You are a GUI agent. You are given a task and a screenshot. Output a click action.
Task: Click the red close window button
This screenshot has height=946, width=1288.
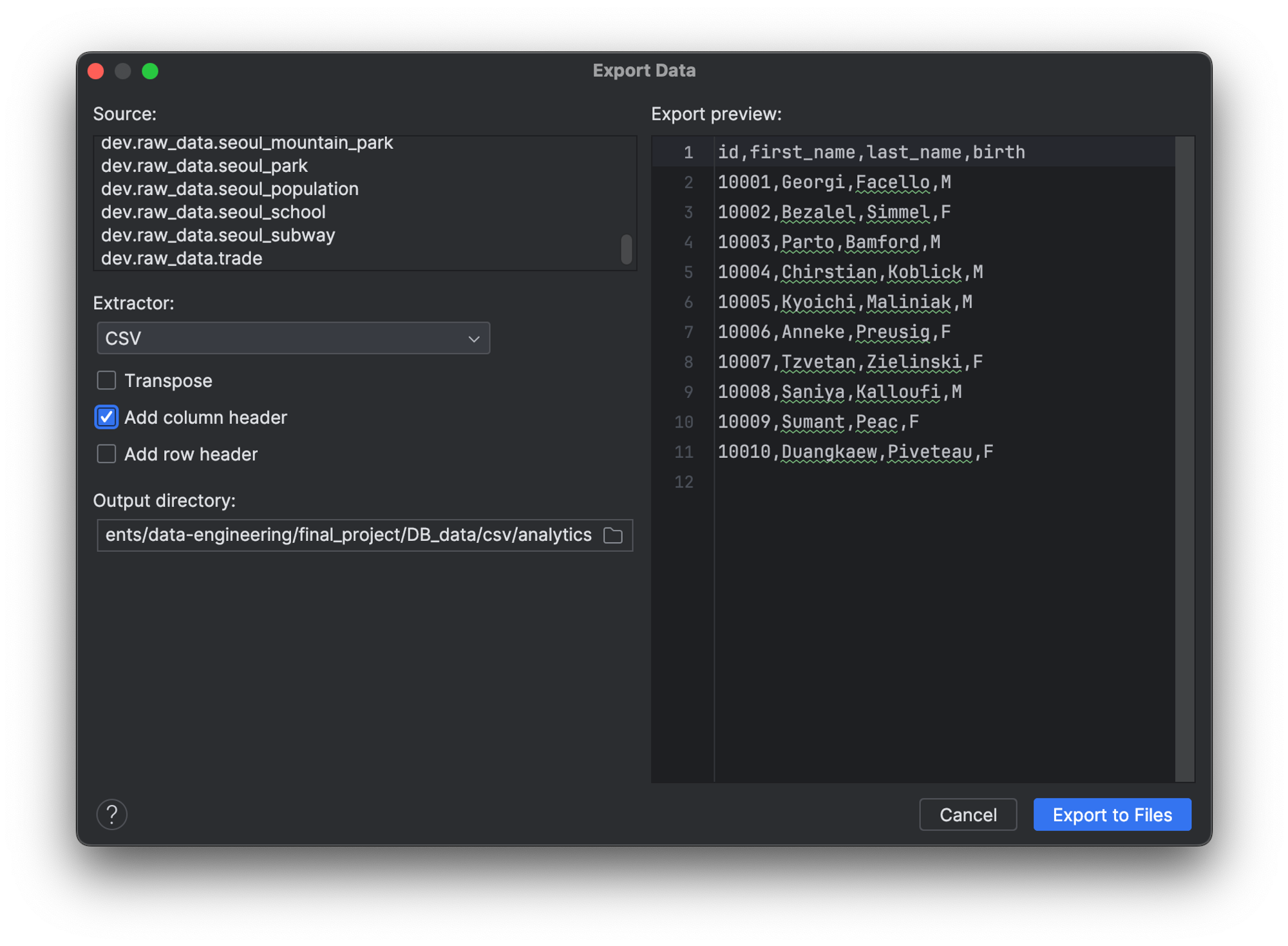(x=96, y=71)
